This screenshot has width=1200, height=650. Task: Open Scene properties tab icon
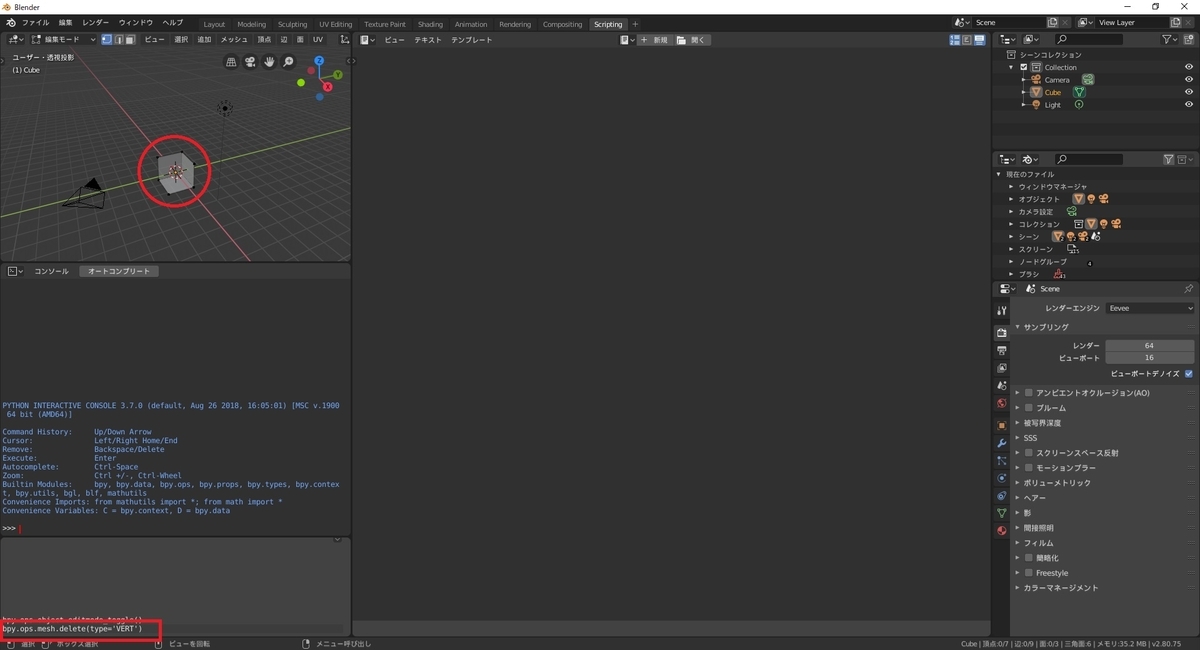pyautogui.click(x=1001, y=385)
